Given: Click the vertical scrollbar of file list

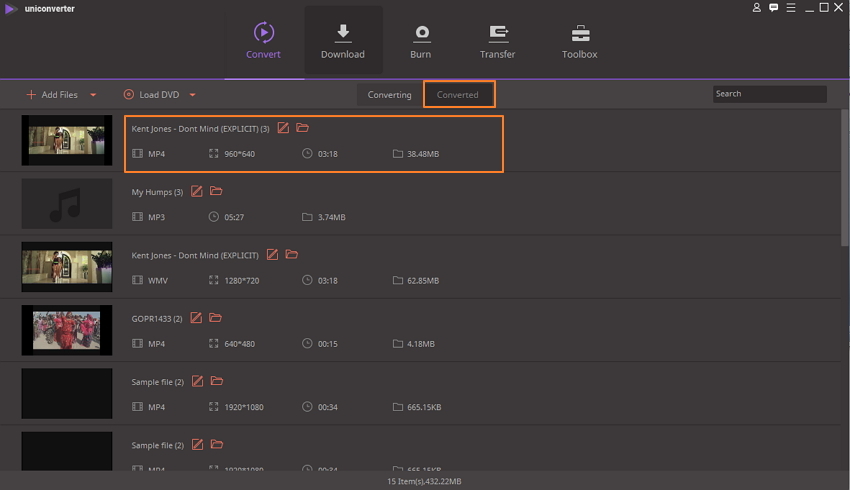Looking at the screenshot, I should point(845,177).
